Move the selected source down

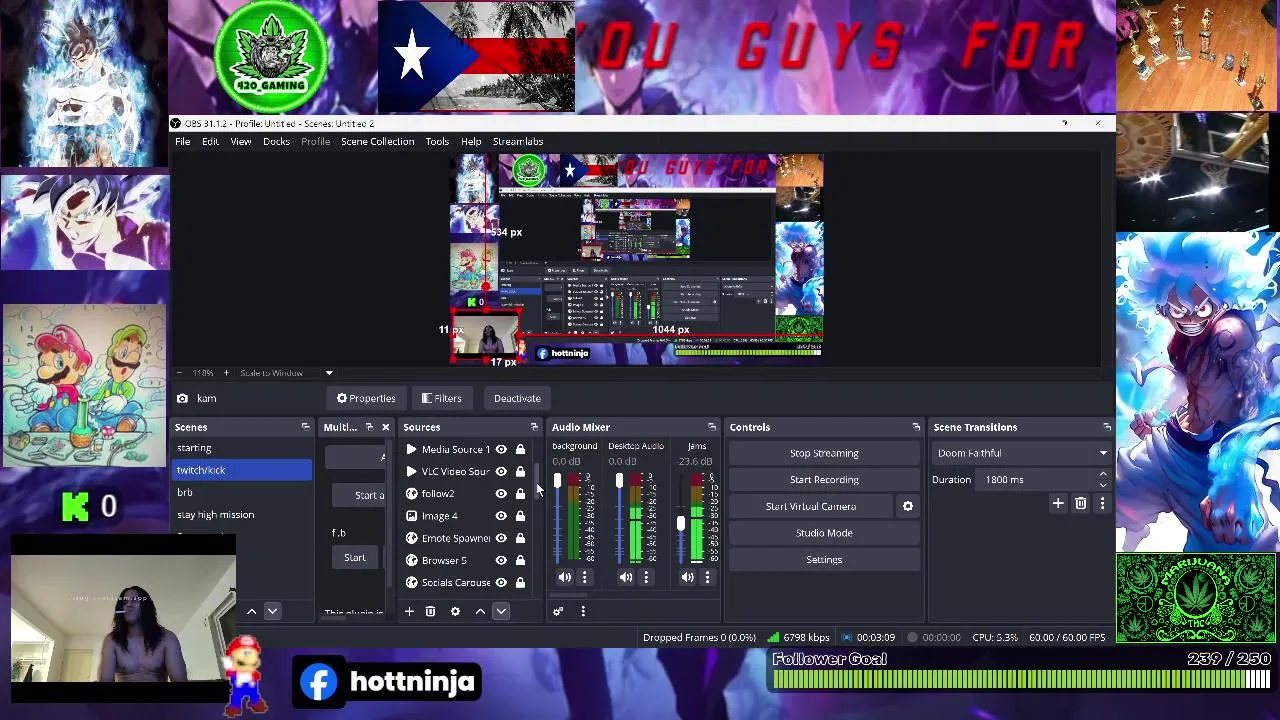point(501,611)
